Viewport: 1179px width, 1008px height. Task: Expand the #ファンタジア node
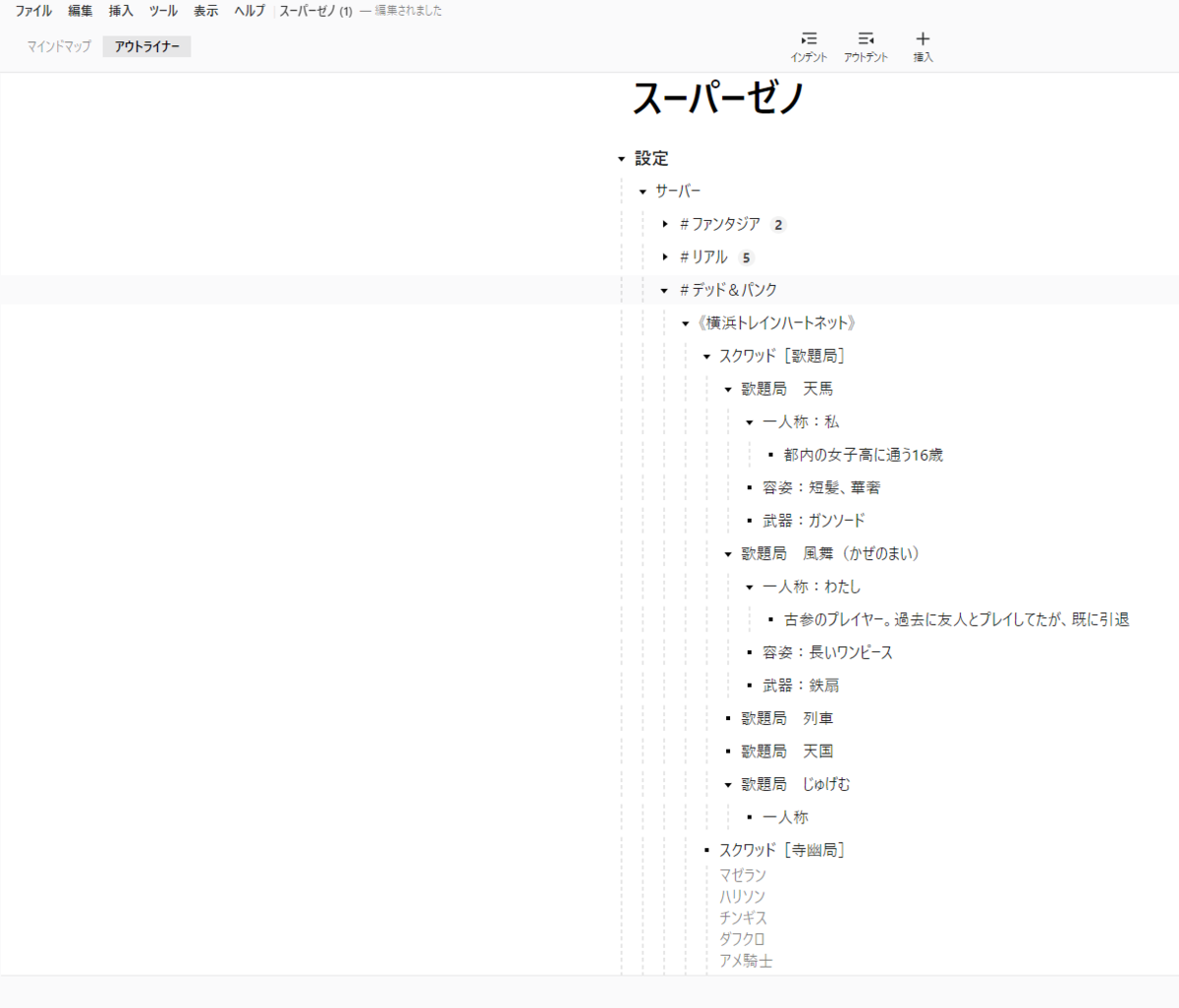coord(665,225)
